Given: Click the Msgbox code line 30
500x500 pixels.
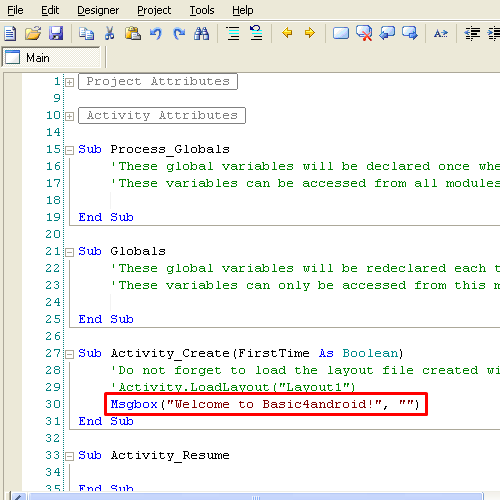Looking at the screenshot, I should pos(266,404).
